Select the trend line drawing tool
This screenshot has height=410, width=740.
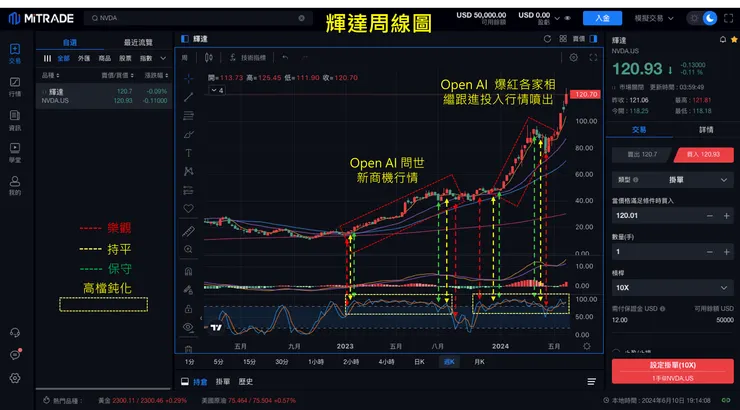(188, 97)
